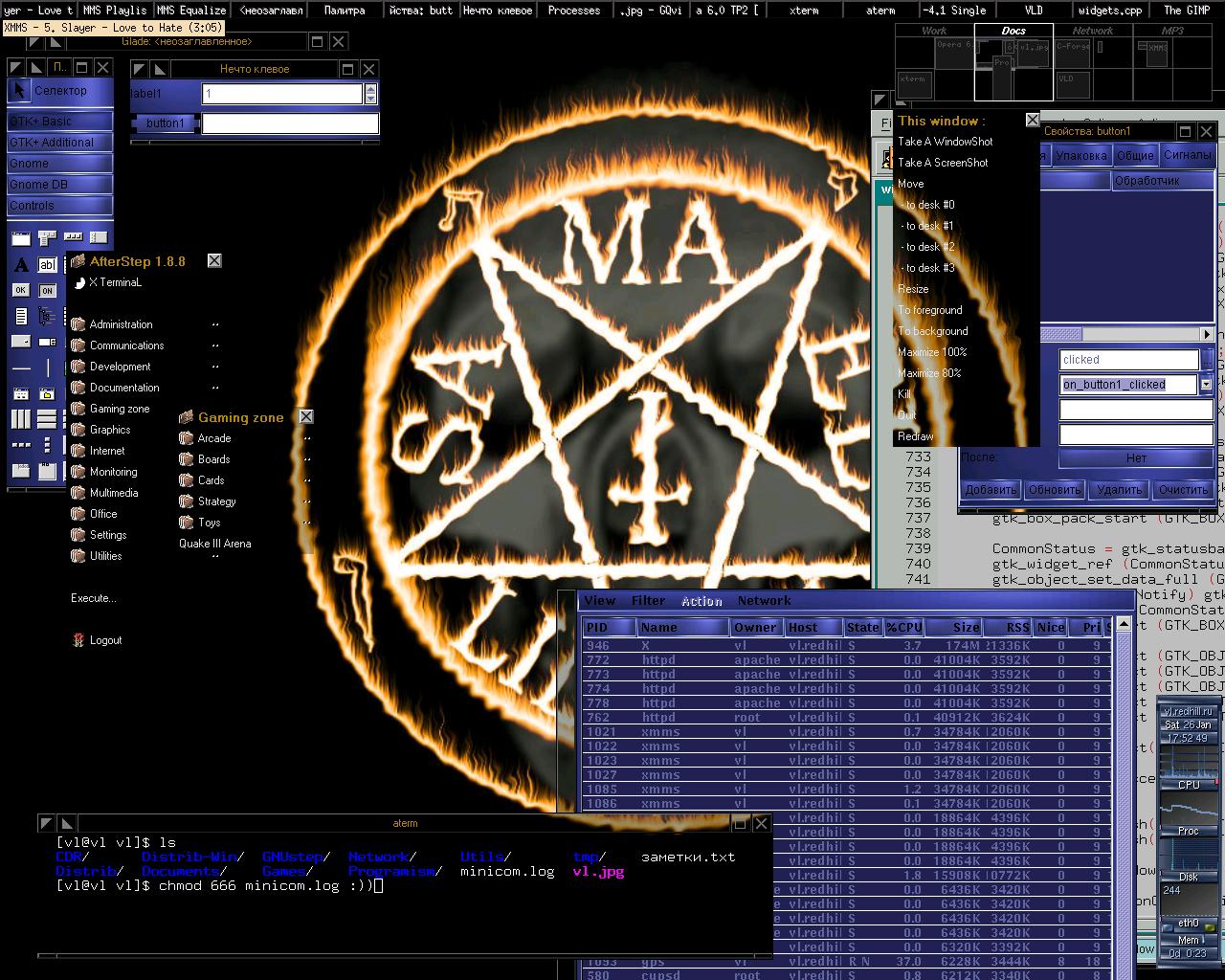Toggle the Gnome DB palette group

coord(59,185)
